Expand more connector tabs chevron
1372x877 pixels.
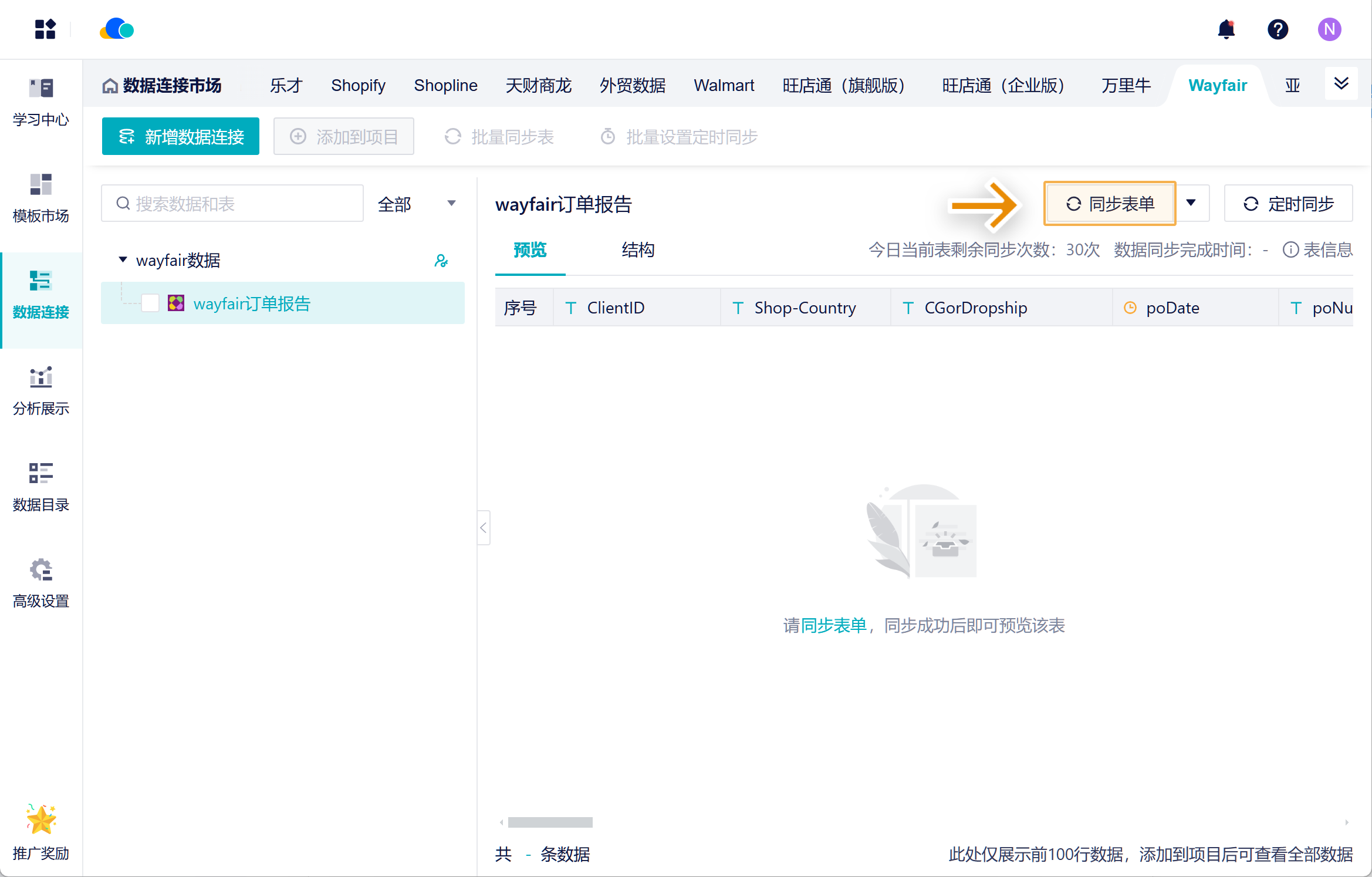(x=1341, y=84)
